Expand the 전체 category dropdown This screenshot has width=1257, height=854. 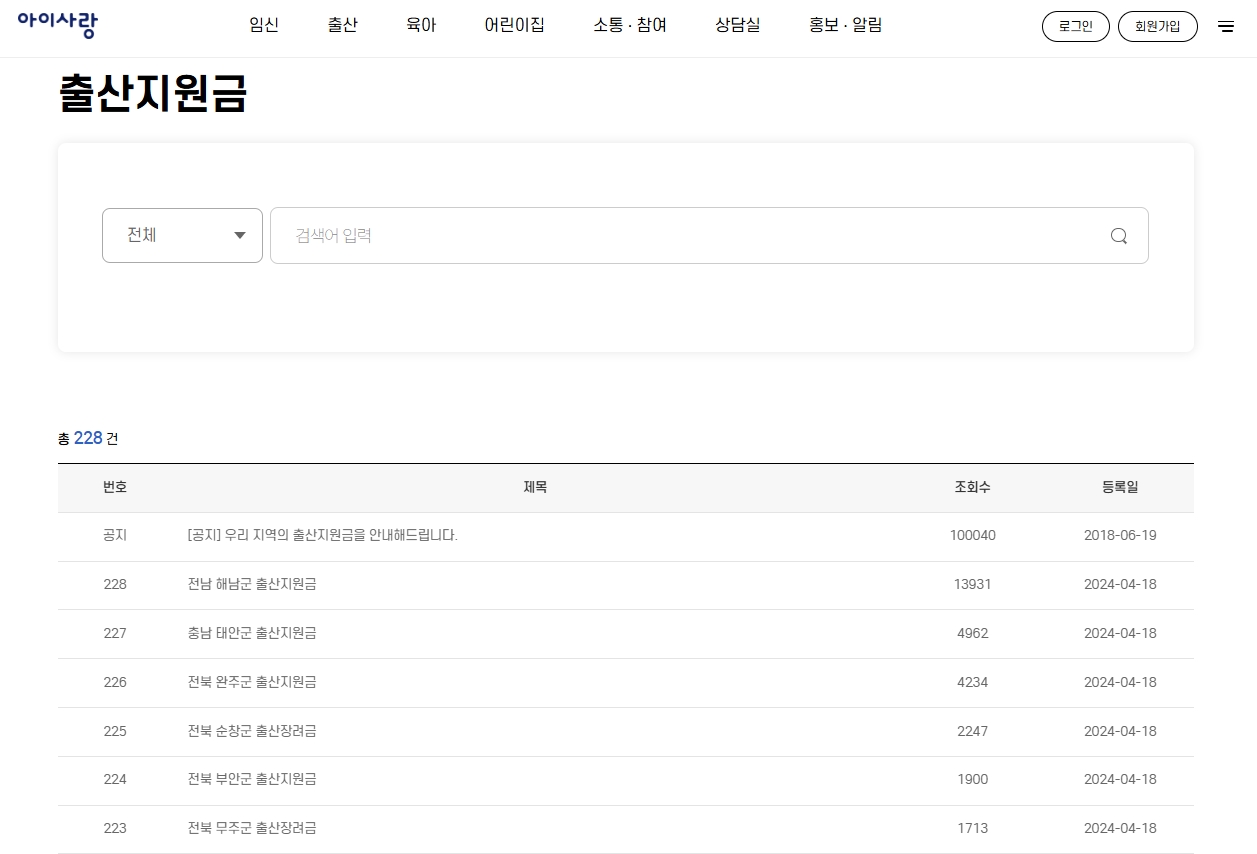coord(182,235)
